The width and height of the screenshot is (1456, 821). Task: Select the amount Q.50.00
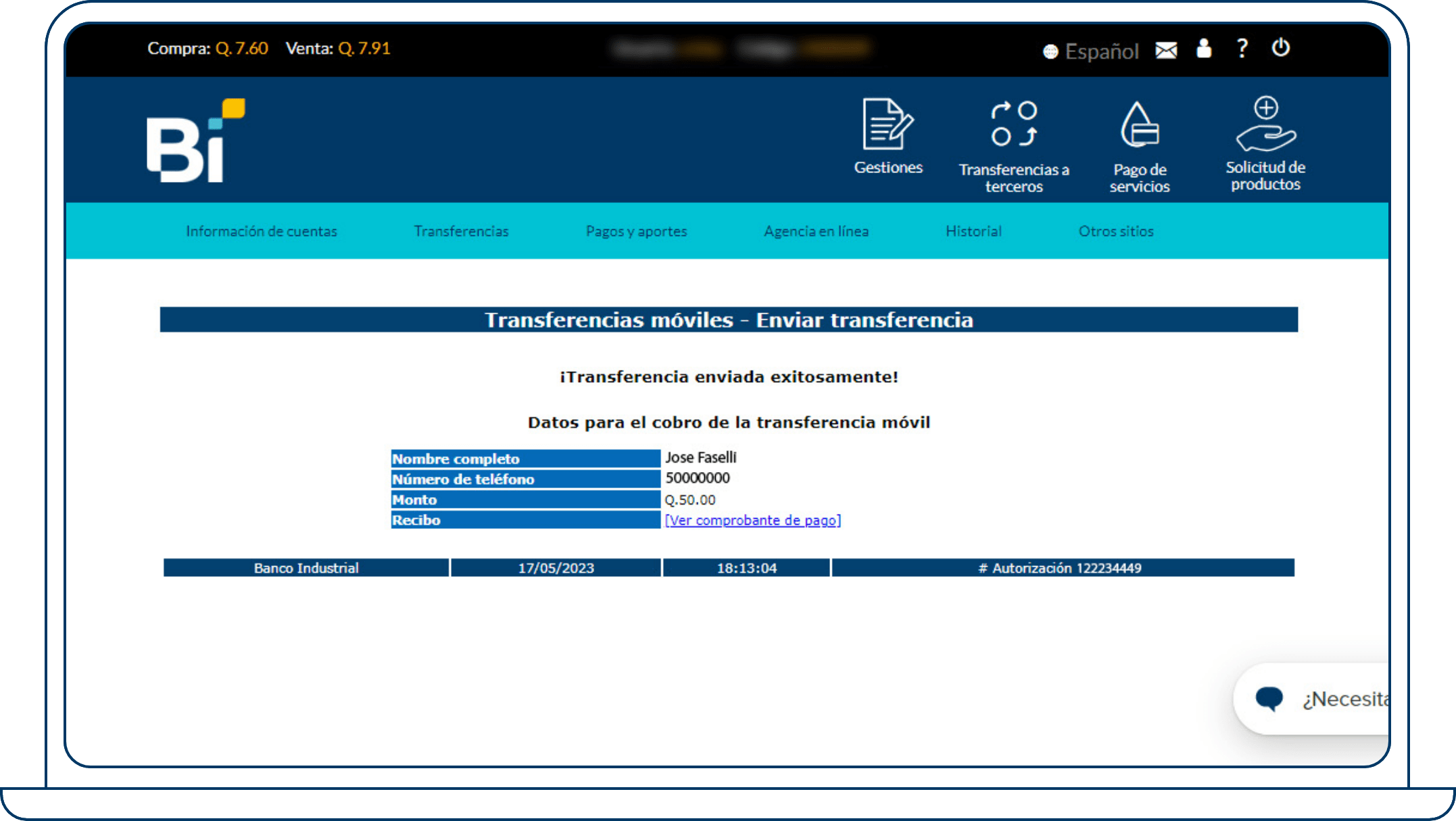690,500
